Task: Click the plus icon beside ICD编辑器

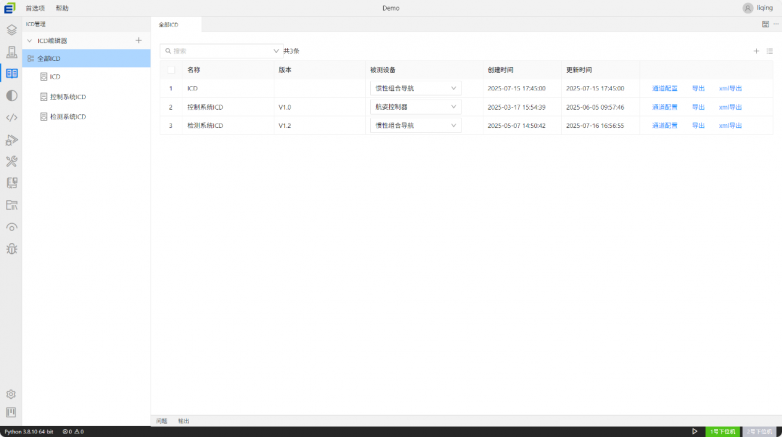Action: (x=139, y=40)
